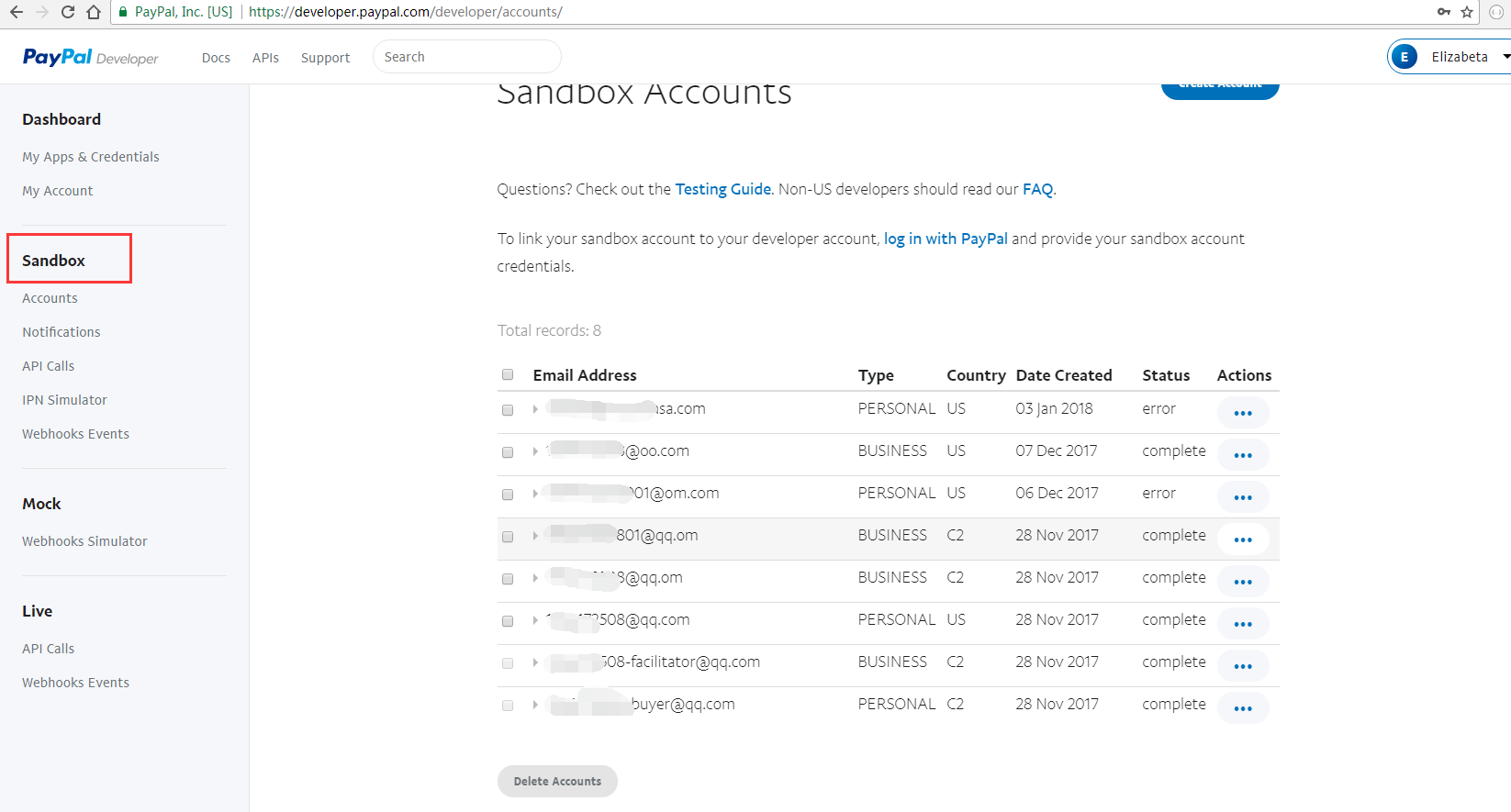Image resolution: width=1511 pixels, height=812 pixels.
Task: Bookmark page with star icon
Action: click(1467, 12)
